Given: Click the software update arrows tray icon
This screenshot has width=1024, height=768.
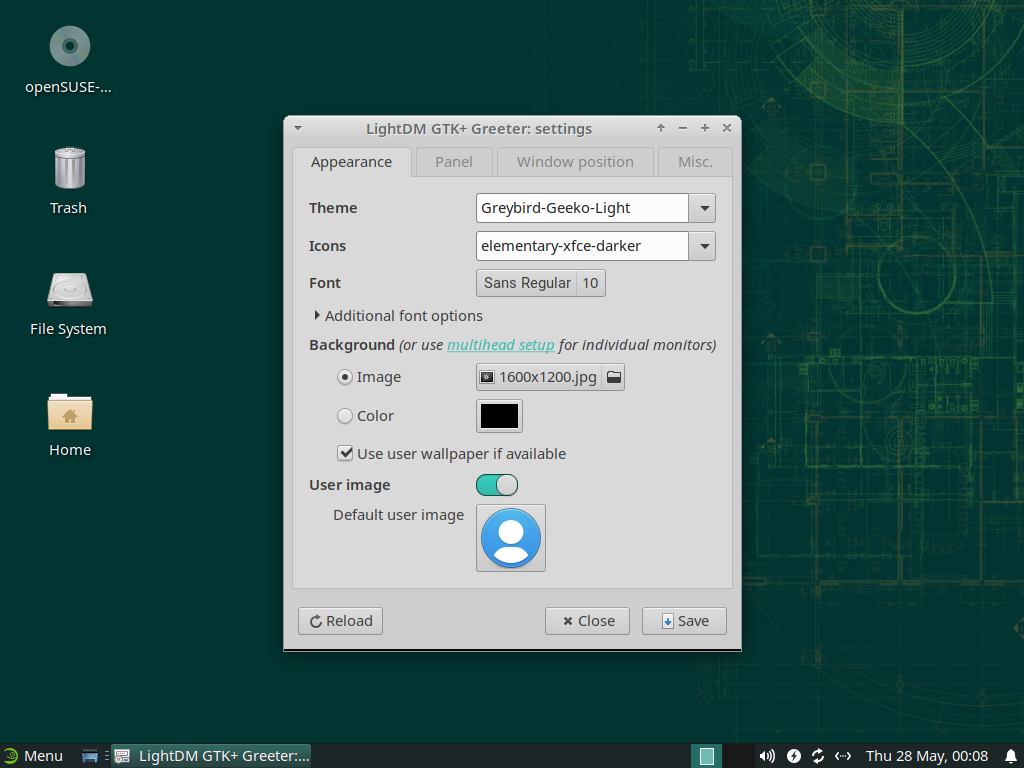Looking at the screenshot, I should 818,756.
